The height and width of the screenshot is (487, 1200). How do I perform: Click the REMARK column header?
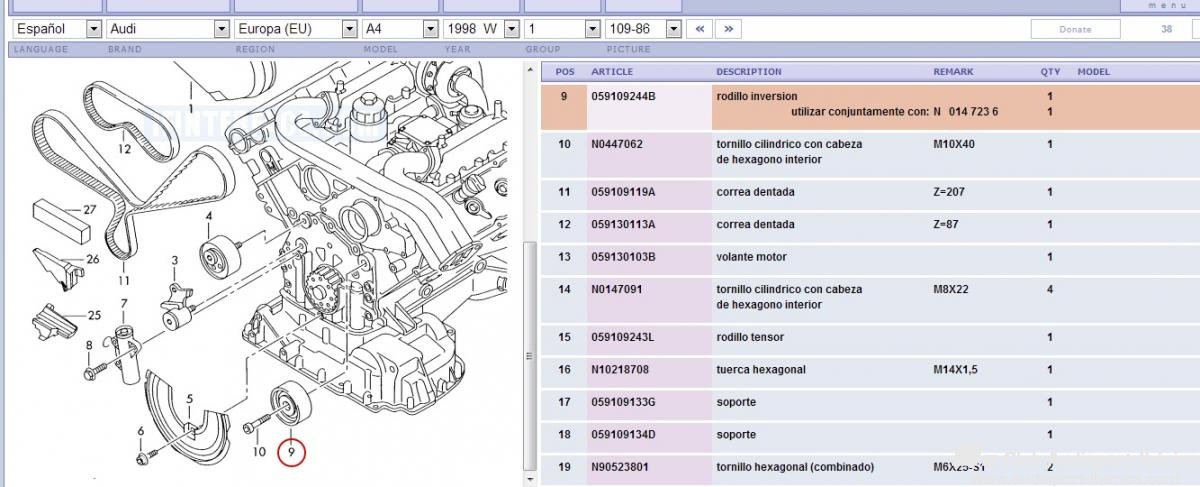pyautogui.click(x=953, y=72)
